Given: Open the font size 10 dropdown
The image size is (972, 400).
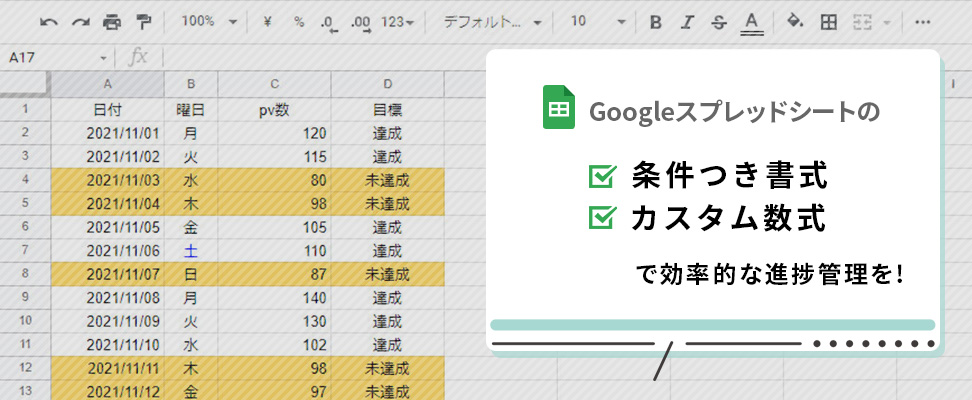Looking at the screenshot, I should 598,22.
